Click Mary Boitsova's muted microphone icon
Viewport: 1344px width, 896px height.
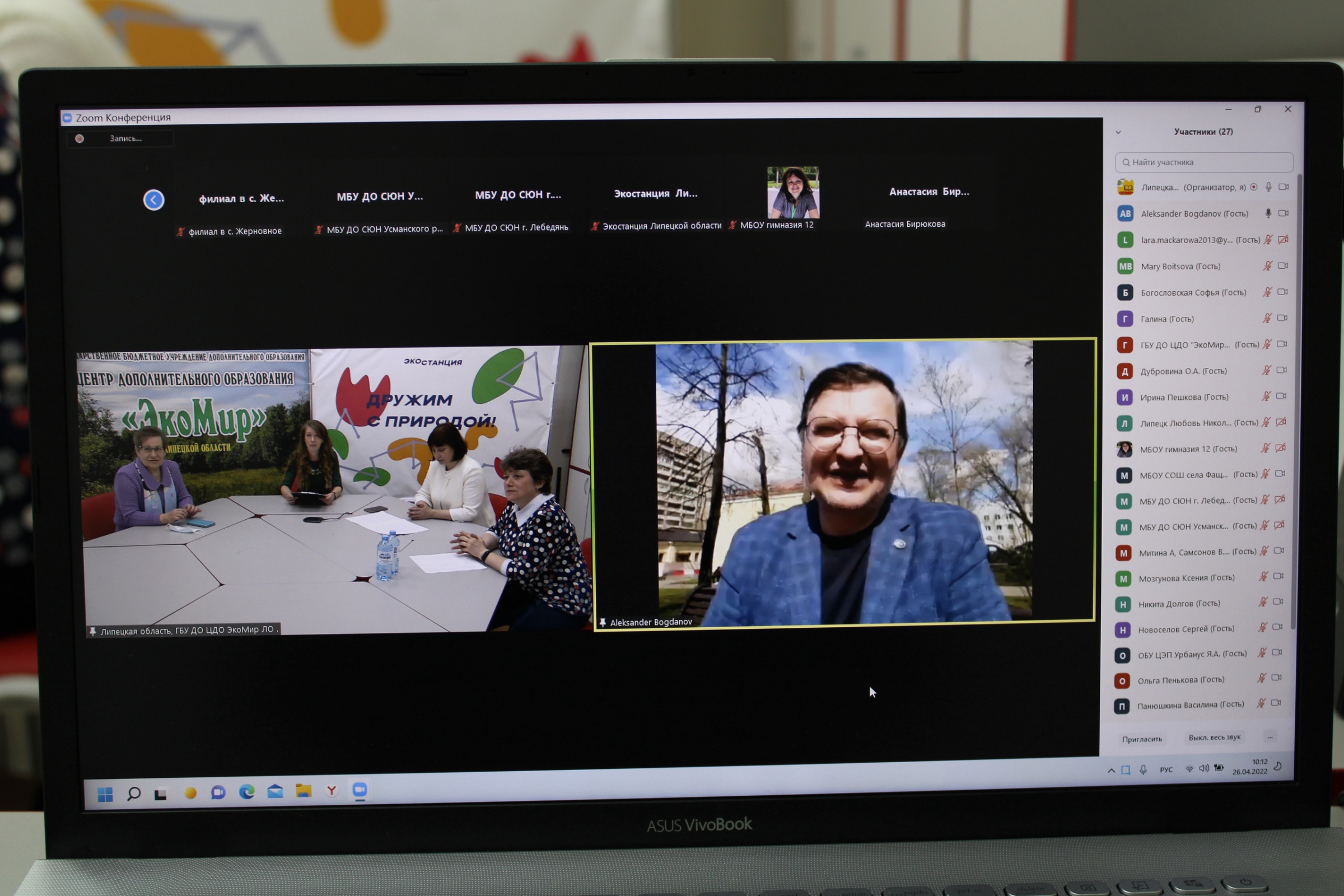[1267, 265]
